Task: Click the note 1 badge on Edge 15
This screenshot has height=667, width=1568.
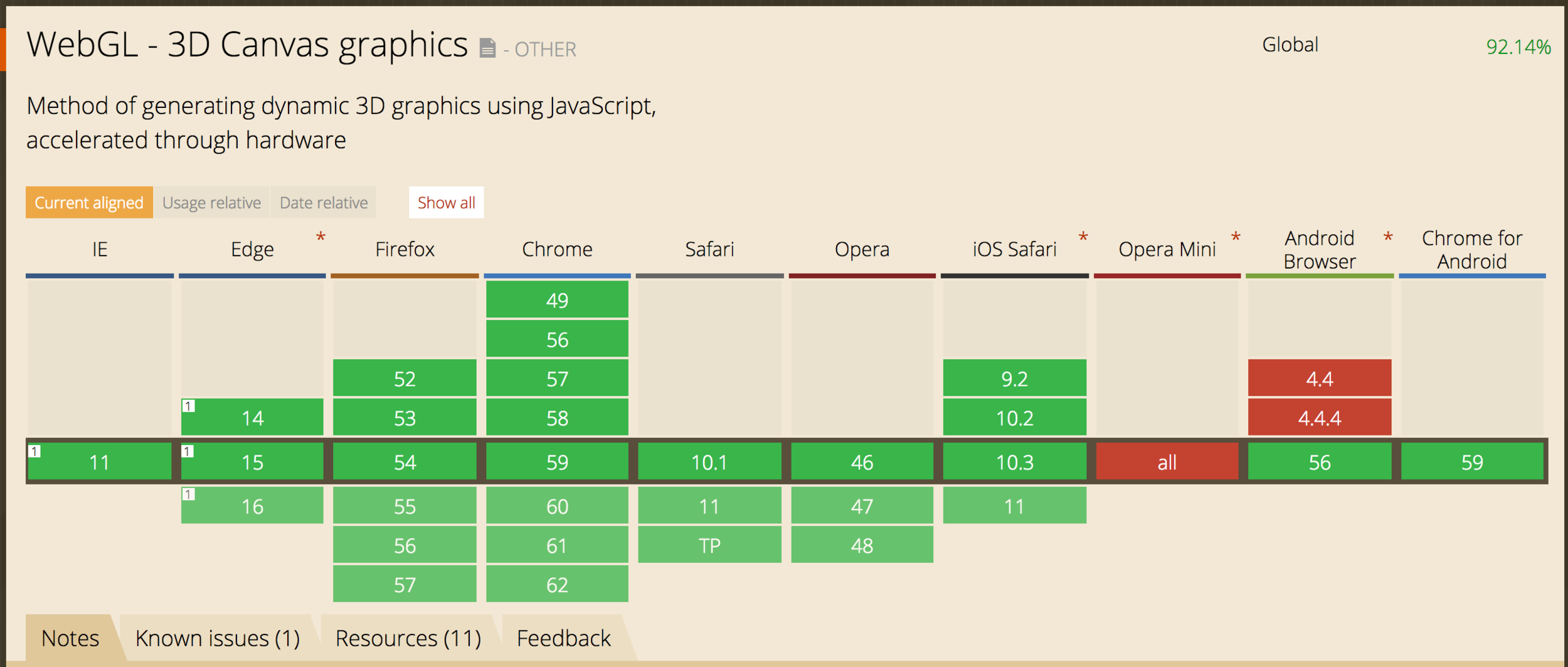Action: (x=188, y=451)
